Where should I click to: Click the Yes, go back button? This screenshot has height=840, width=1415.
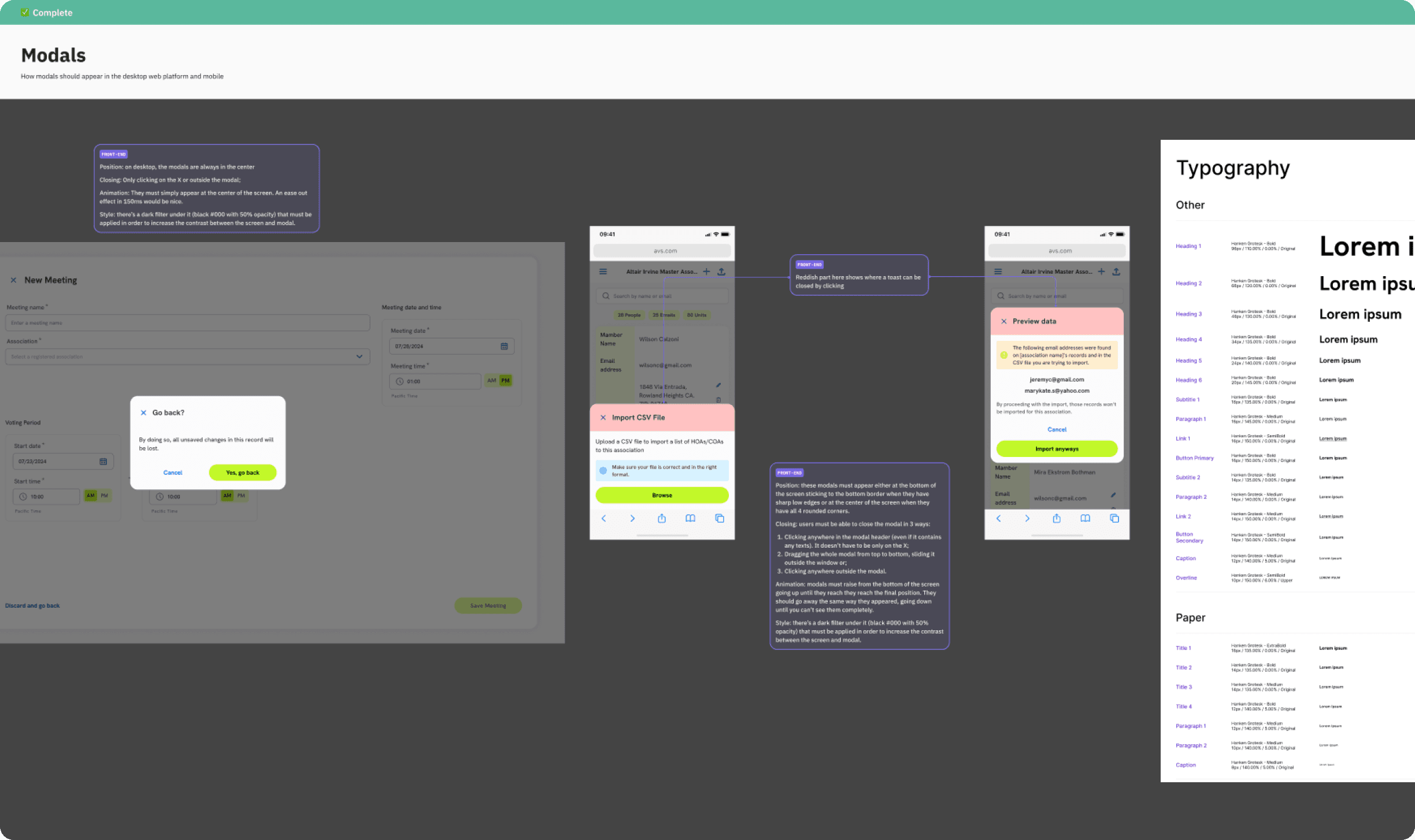tap(243, 473)
